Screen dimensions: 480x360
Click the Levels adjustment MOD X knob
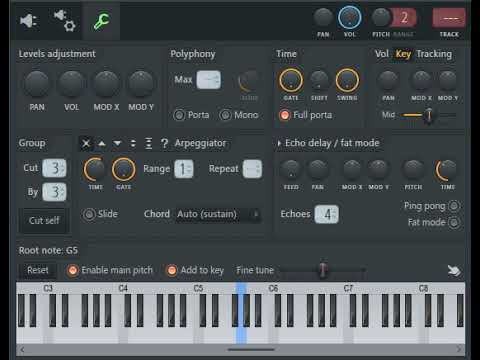pos(106,84)
